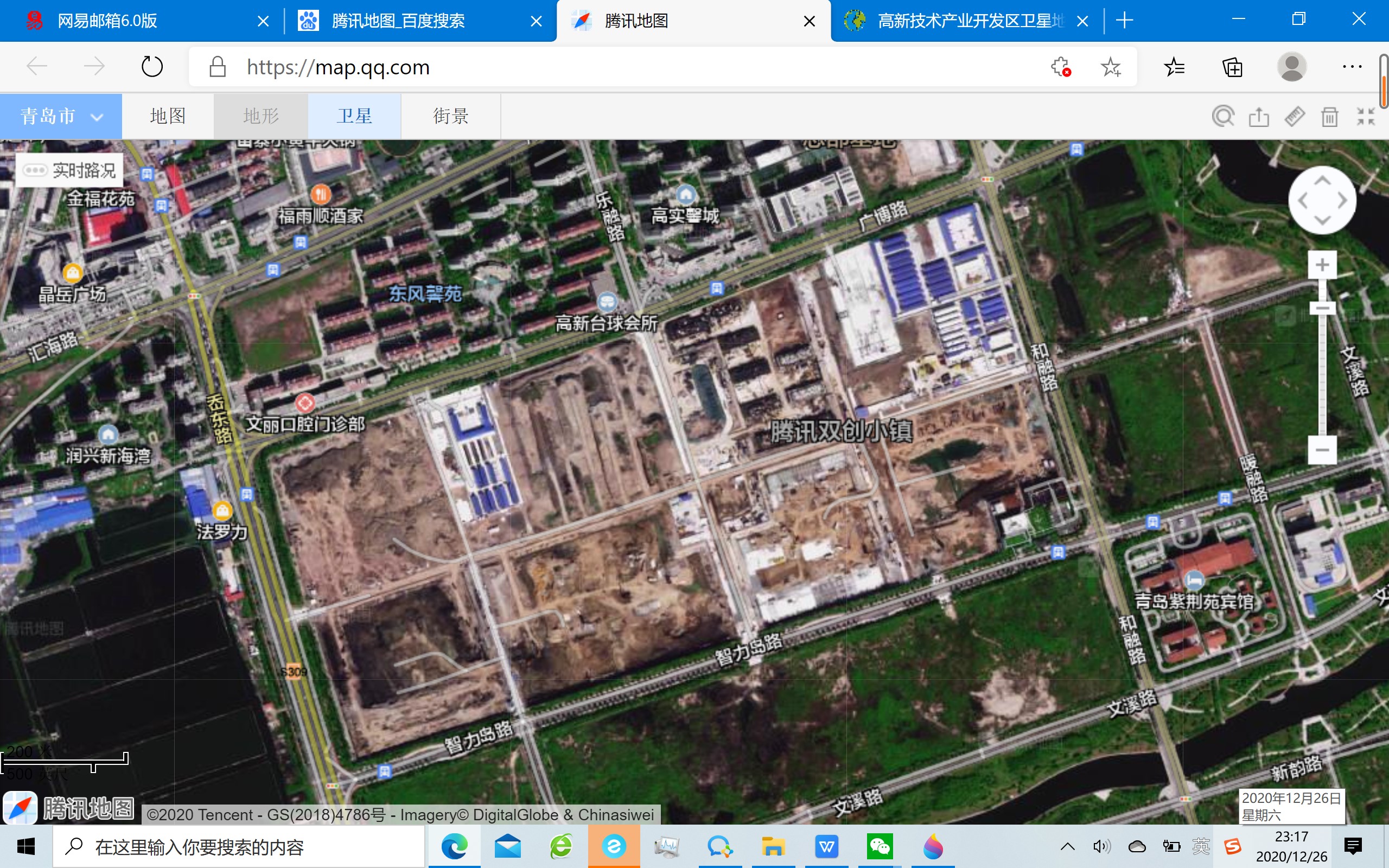
Task: Click the 文丽口腔门诊部 clinic marker
Action: (x=305, y=403)
